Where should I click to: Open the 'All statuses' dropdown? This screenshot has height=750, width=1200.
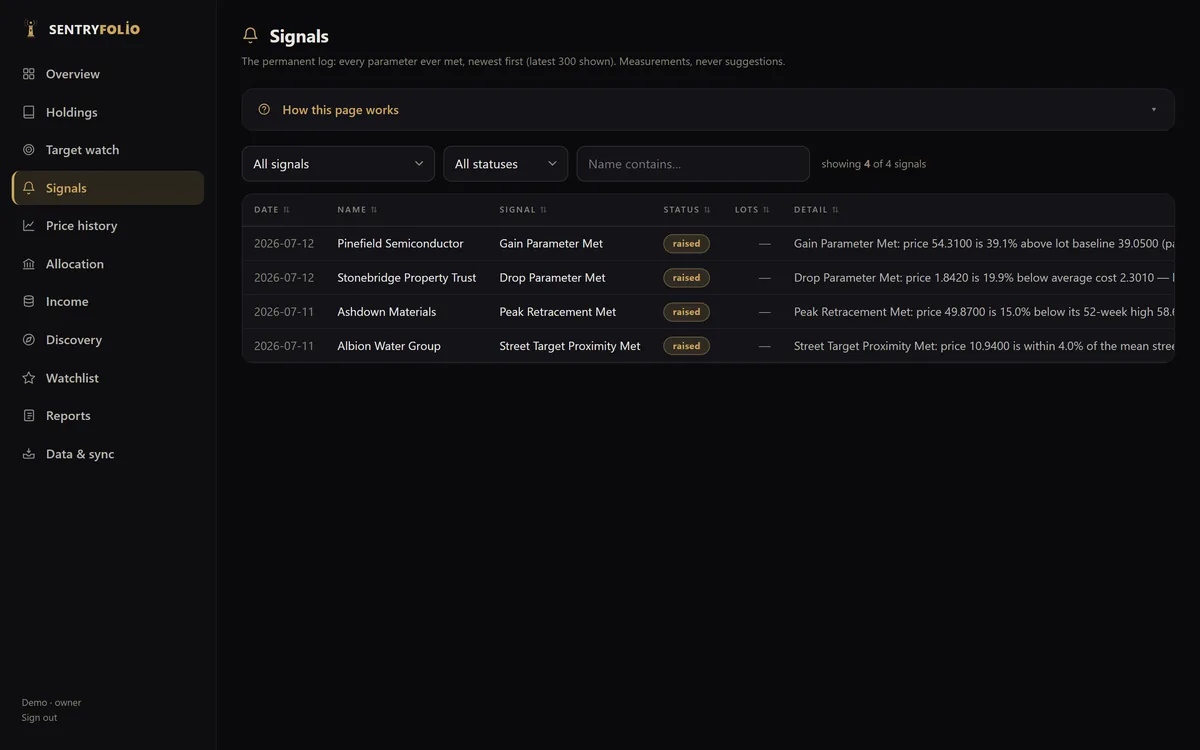(x=506, y=164)
